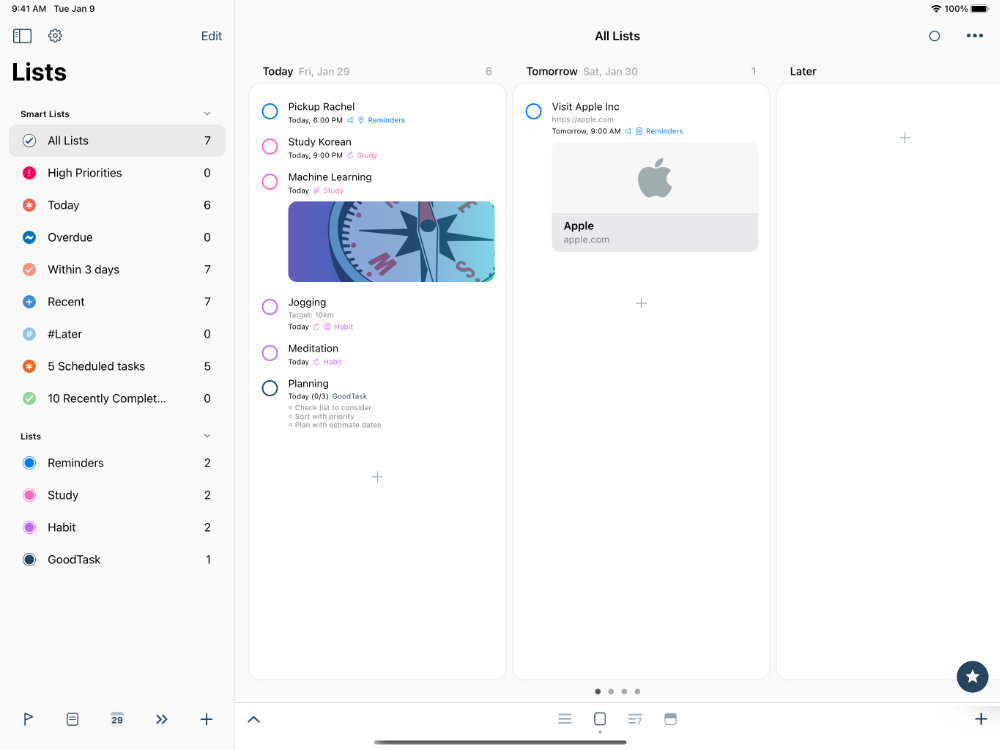
Task: Check off the Meditation task
Action: pyautogui.click(x=270, y=353)
